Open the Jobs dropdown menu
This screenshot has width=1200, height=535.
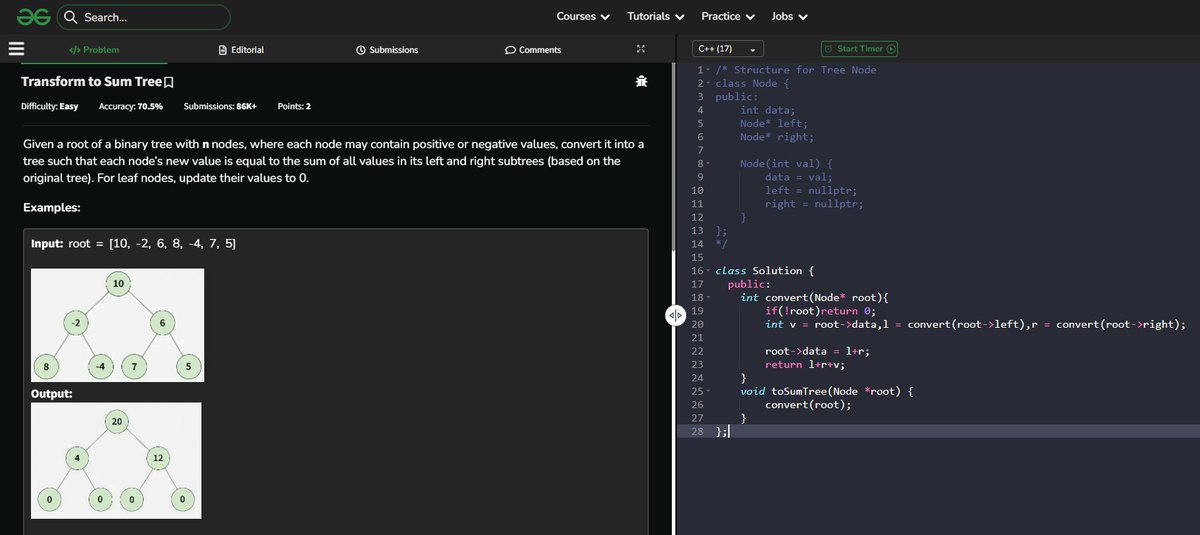(790, 16)
